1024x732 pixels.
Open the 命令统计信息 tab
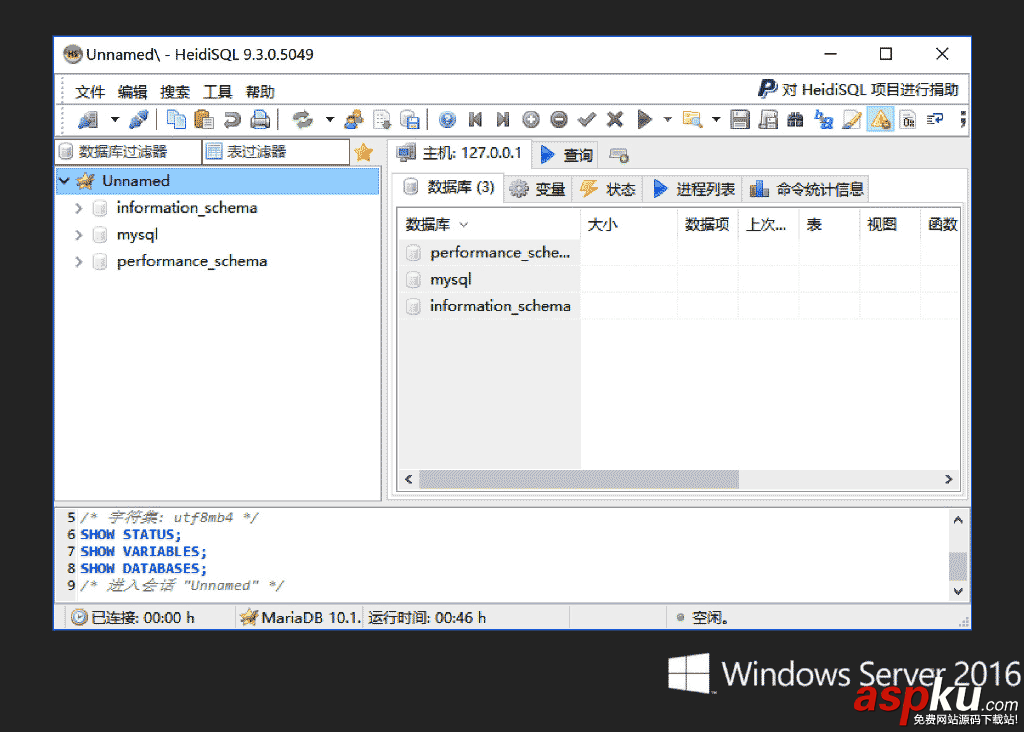[807, 189]
